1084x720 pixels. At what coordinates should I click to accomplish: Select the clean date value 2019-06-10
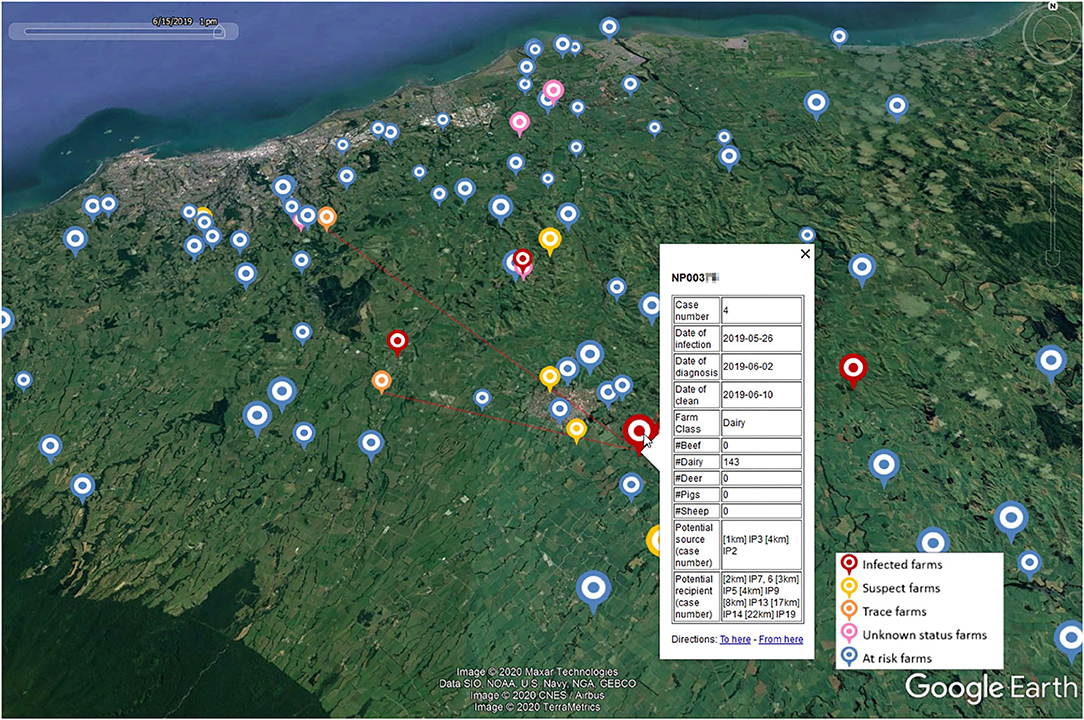click(761, 395)
